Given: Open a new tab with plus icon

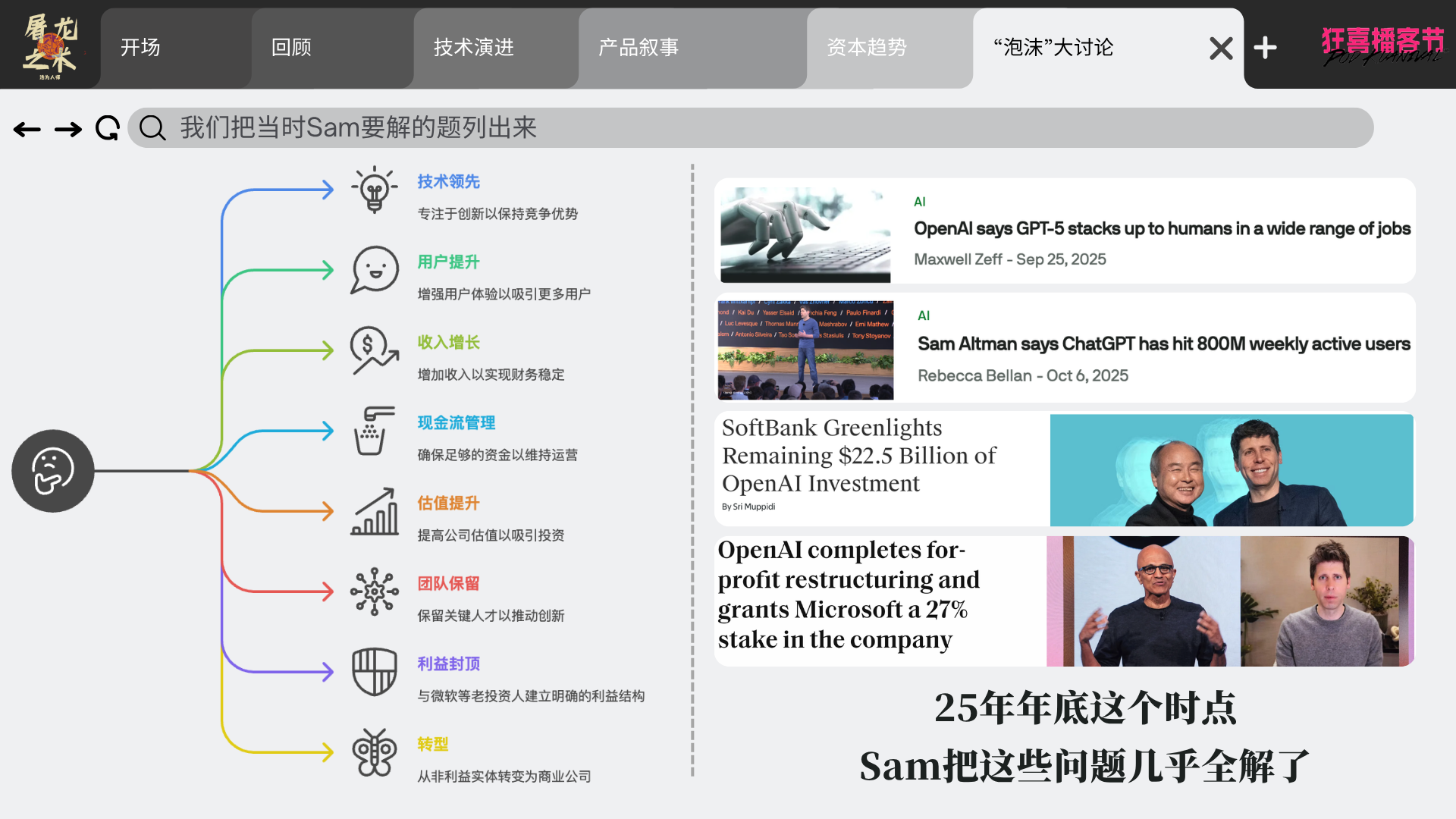Looking at the screenshot, I should (1265, 48).
